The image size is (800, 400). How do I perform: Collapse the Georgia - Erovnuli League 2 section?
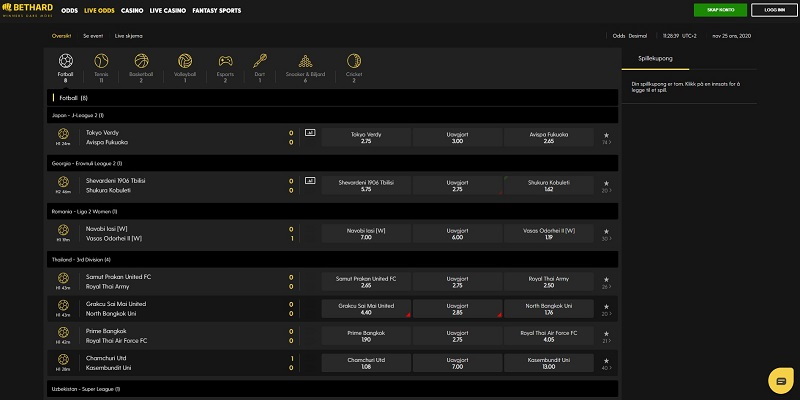click(x=332, y=163)
